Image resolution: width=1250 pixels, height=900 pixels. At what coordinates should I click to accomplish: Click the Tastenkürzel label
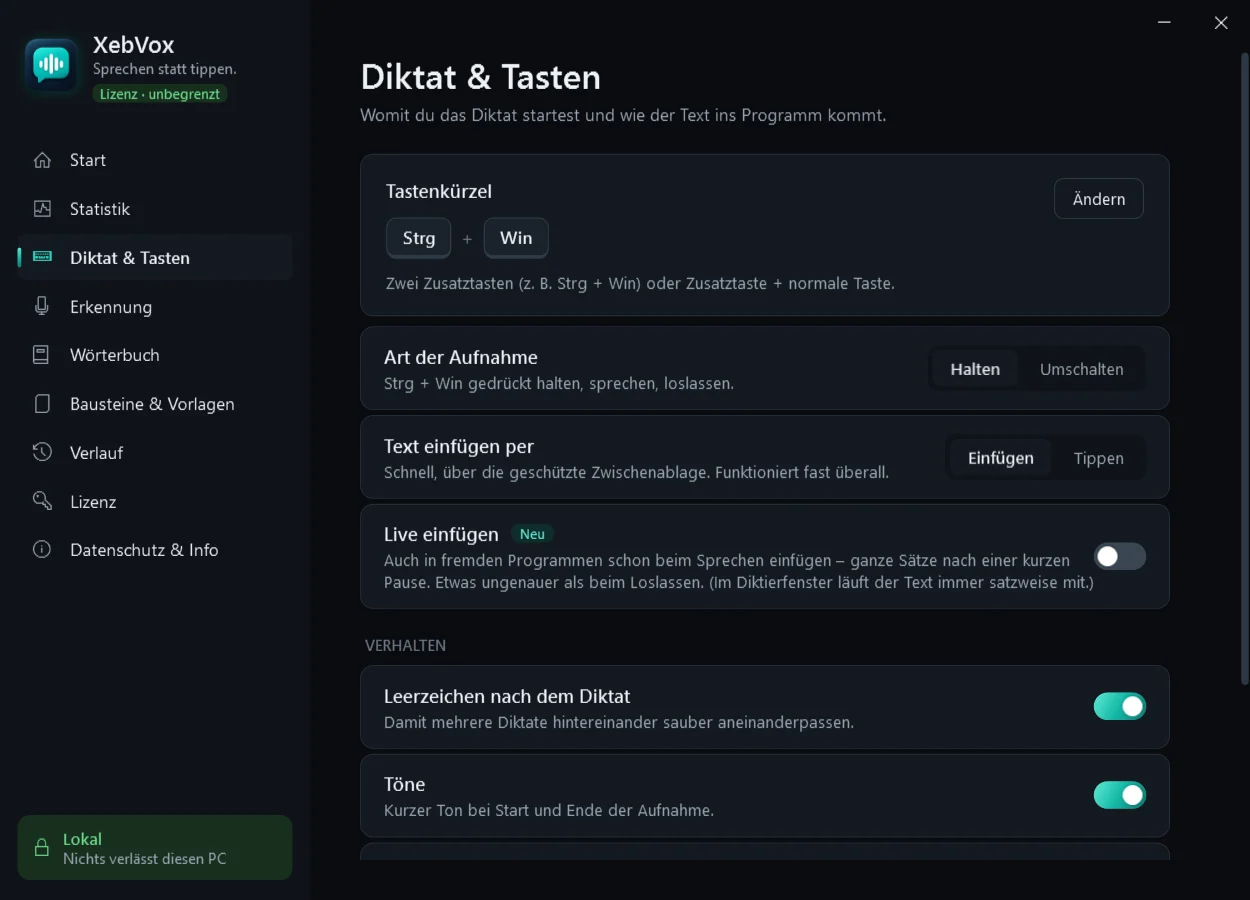coord(439,191)
